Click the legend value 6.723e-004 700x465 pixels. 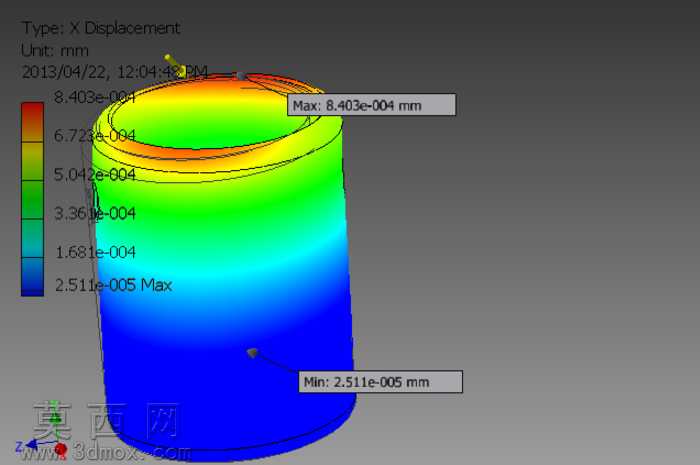point(95,135)
